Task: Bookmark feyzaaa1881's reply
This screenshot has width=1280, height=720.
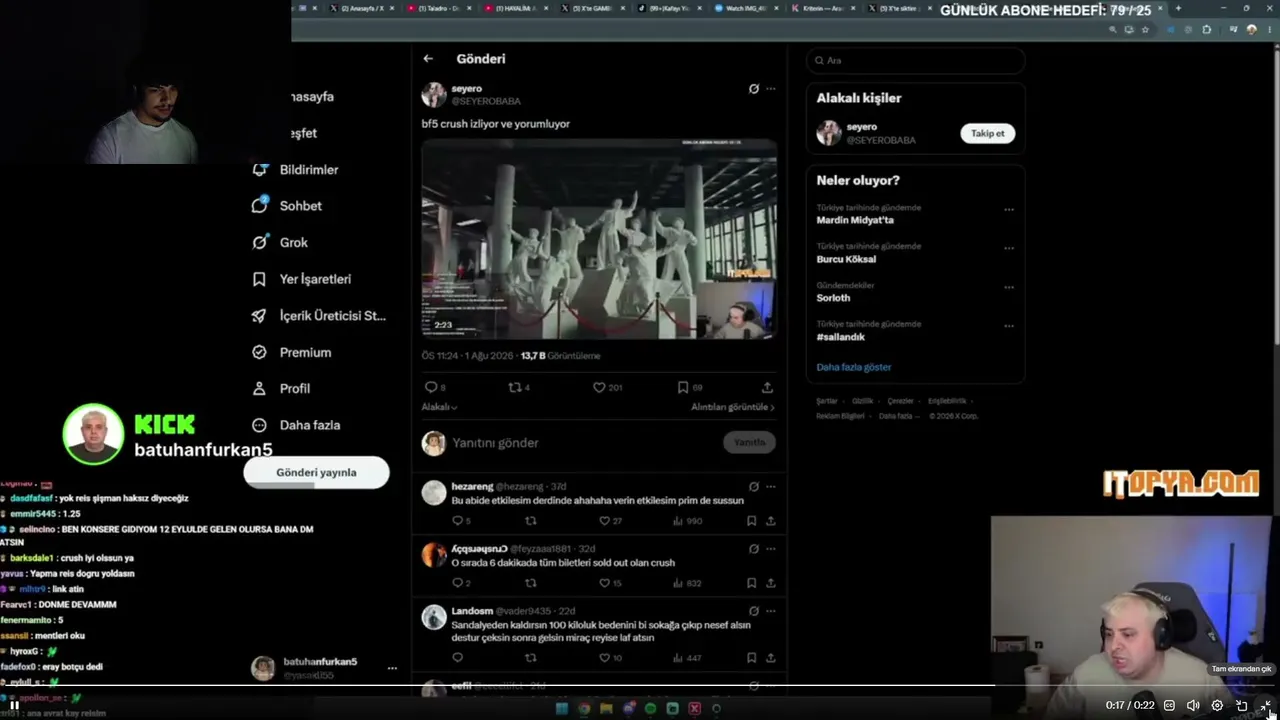Action: coord(751,583)
